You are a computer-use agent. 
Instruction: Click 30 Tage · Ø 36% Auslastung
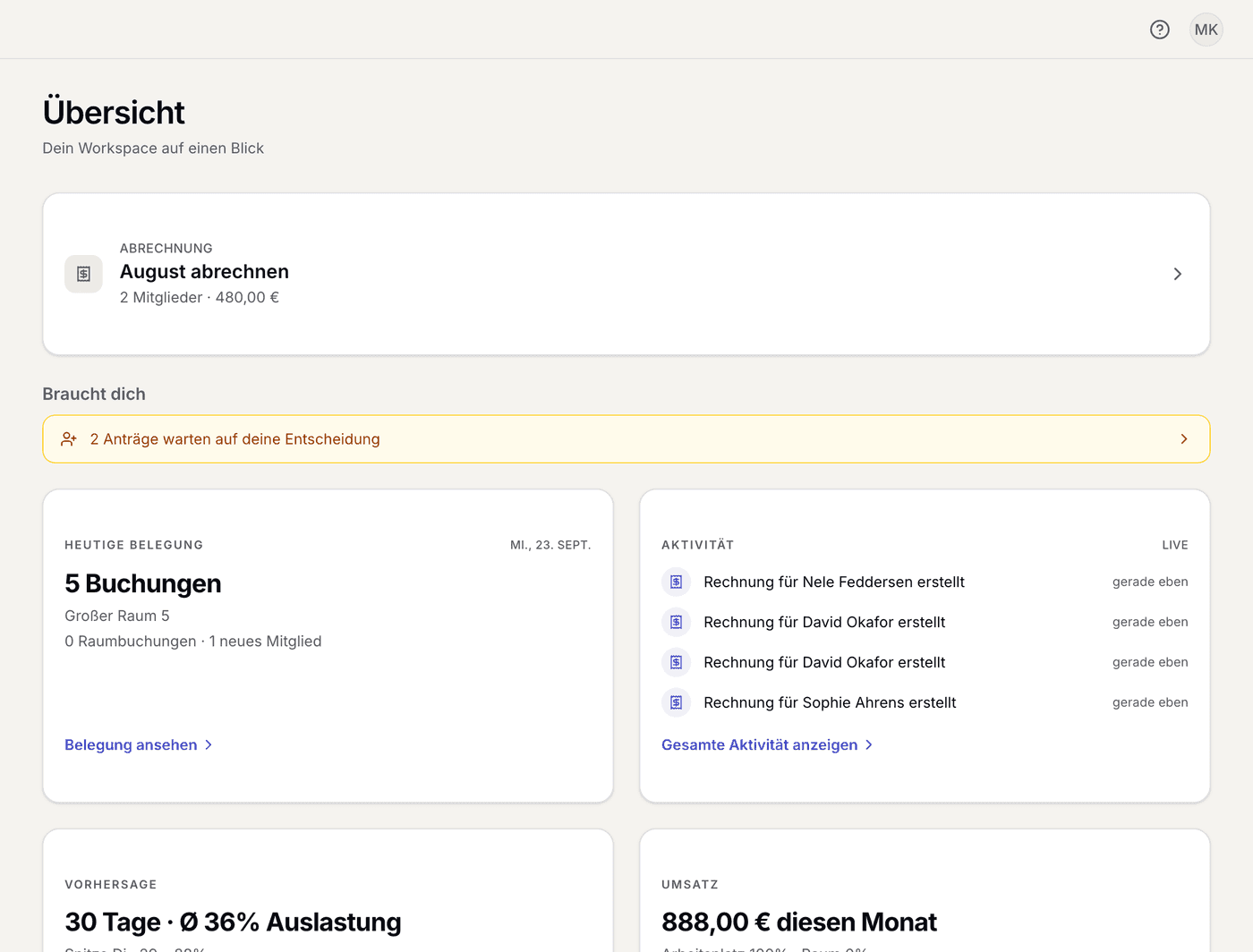pos(233,922)
